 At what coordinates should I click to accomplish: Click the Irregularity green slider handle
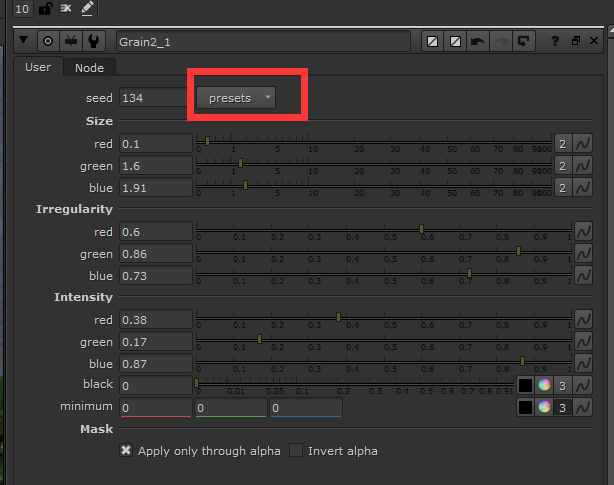[x=518, y=251]
